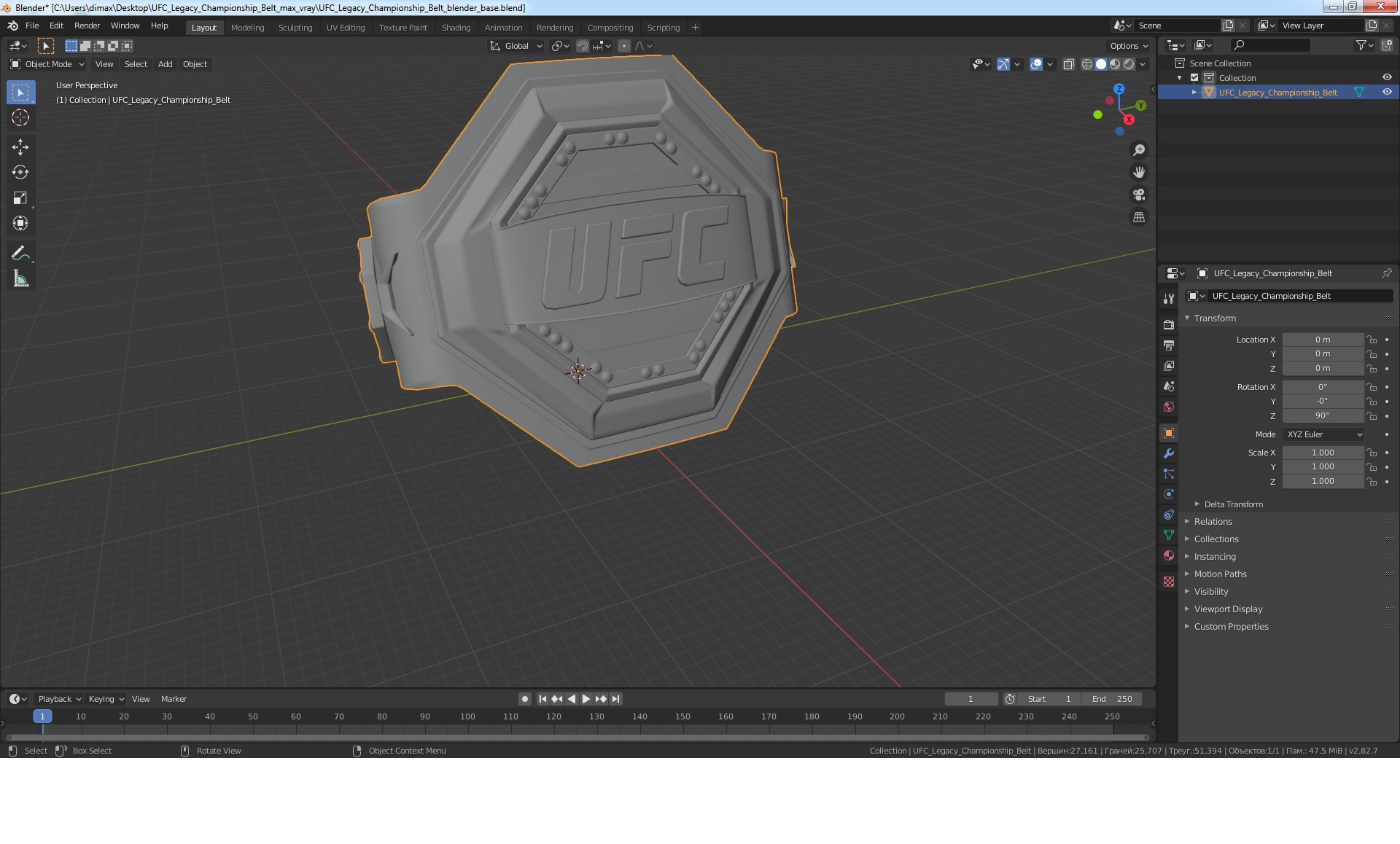This screenshot has width=1400, height=844.
Task: Open Active Tool properties tab
Action: point(1169,299)
